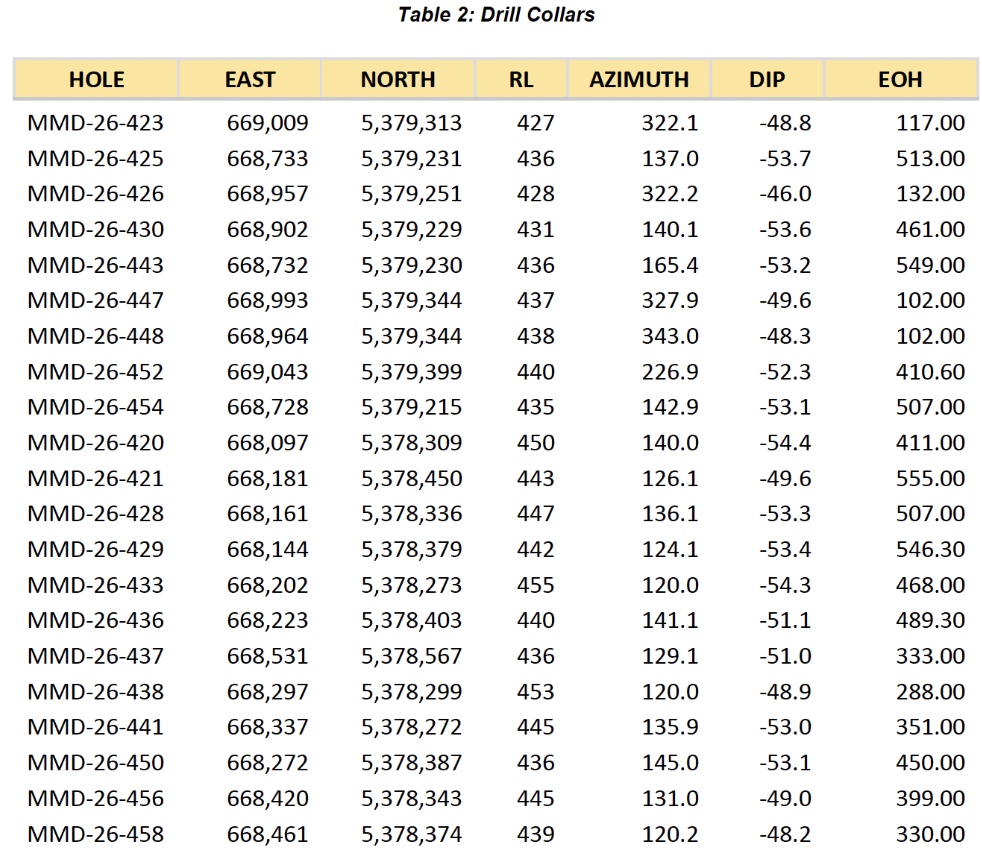Select hole ID MMD-26-426
The width and height of the screenshot is (982, 858).
(x=95, y=194)
